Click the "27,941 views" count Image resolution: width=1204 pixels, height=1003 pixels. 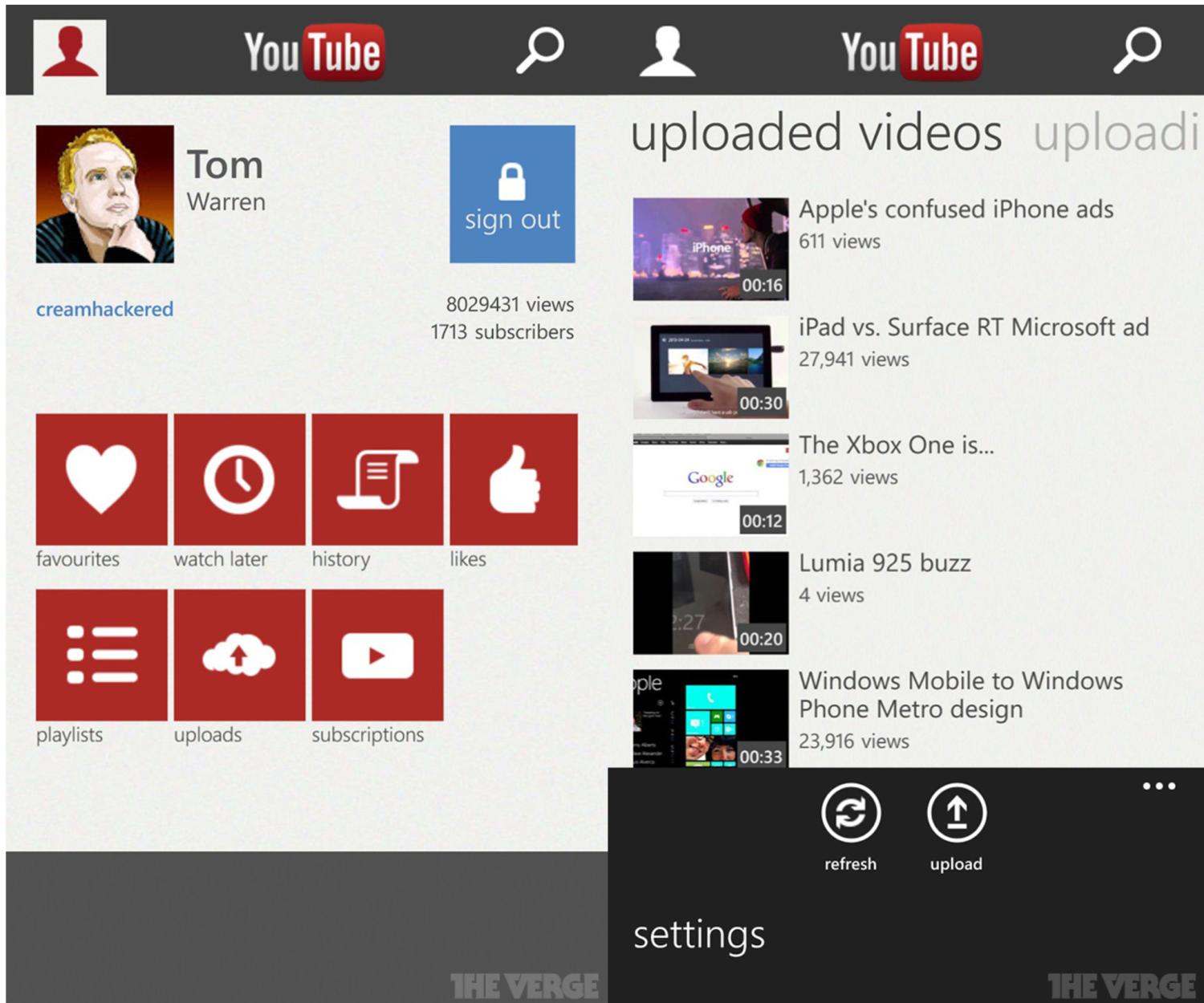(853, 359)
